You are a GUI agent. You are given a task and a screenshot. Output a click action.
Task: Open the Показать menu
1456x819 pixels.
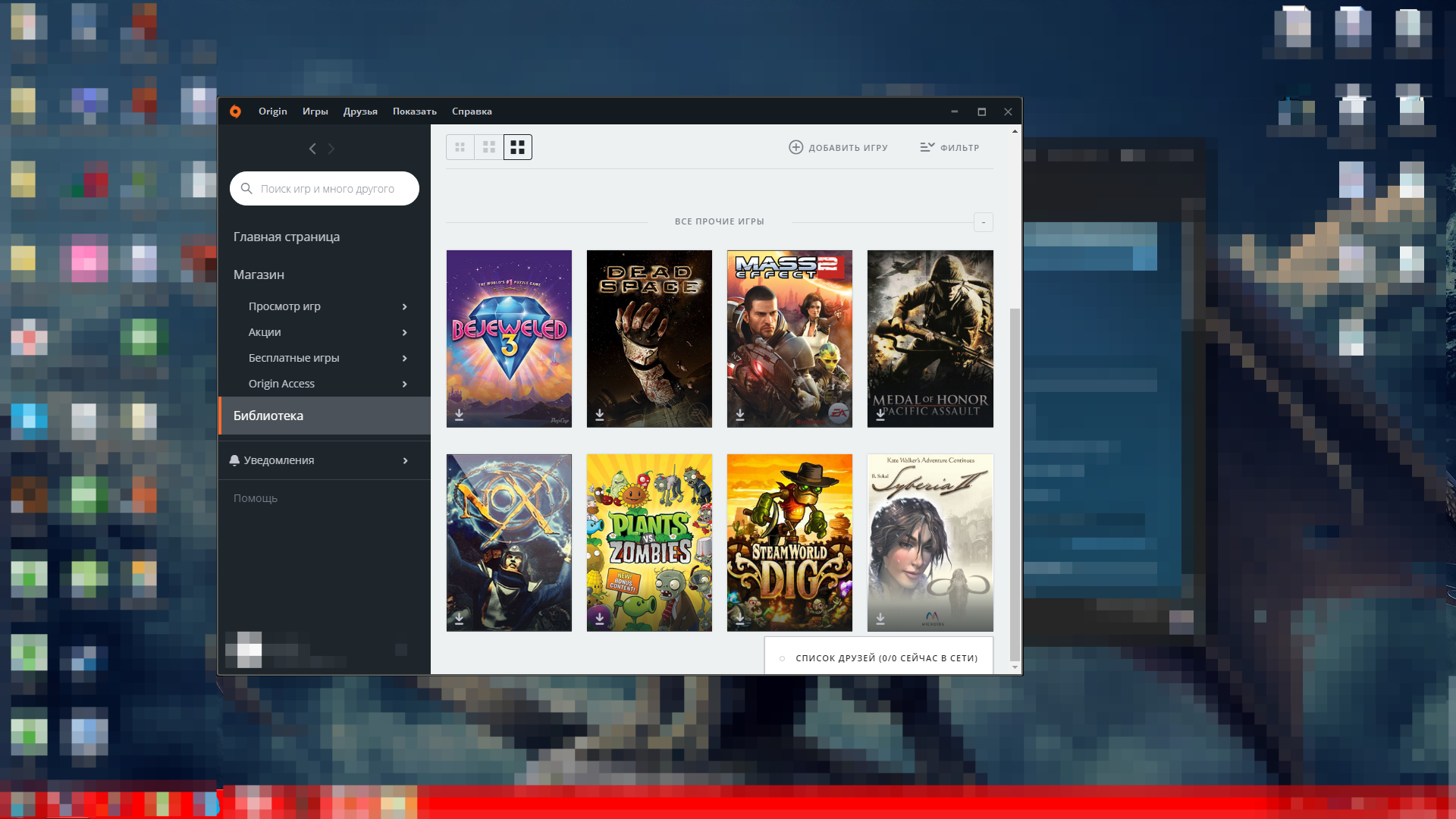414,111
